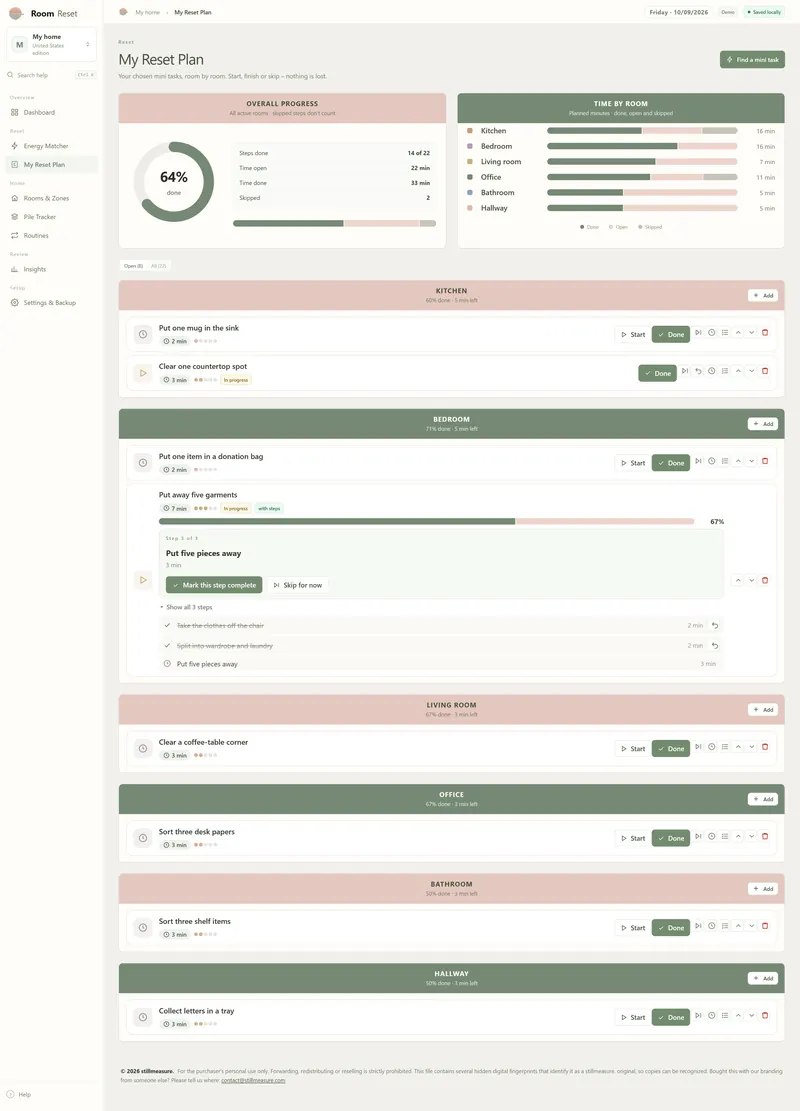
Task: Click the Kitchen time-by-room bar
Action: pos(642,131)
